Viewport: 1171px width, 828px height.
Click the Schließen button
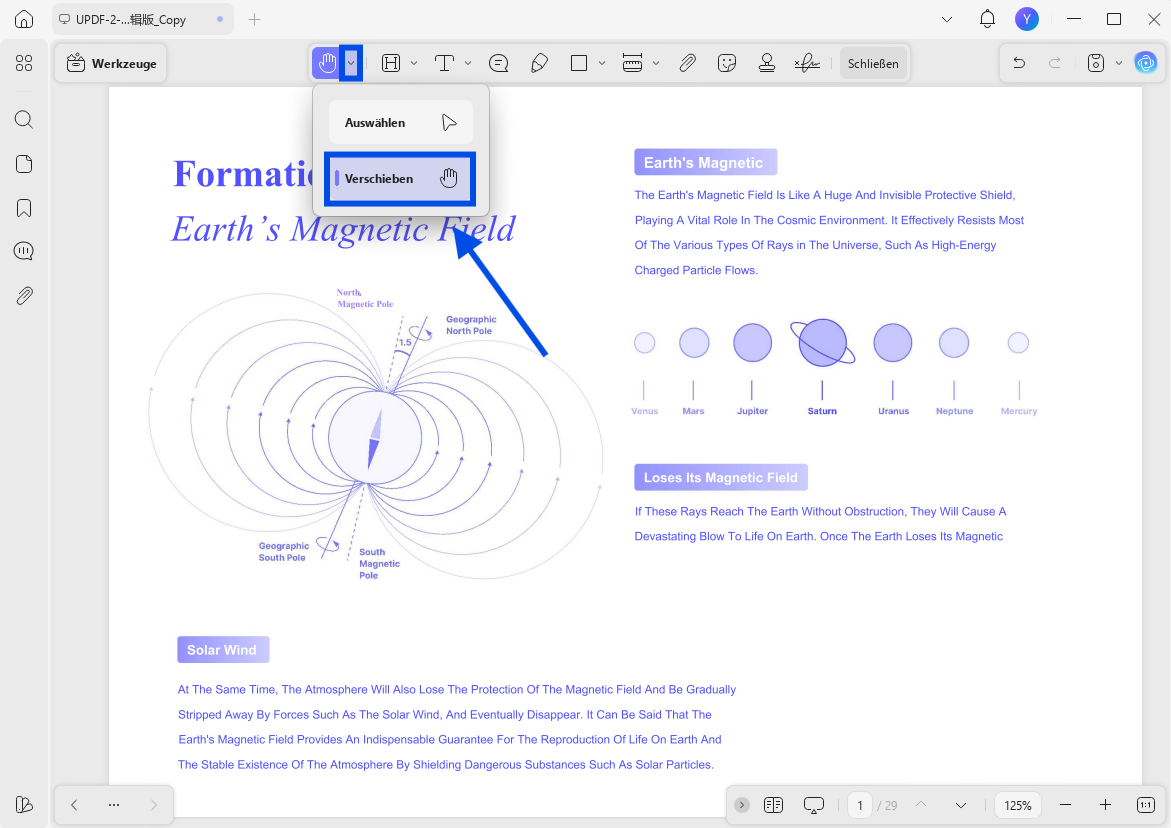(873, 63)
